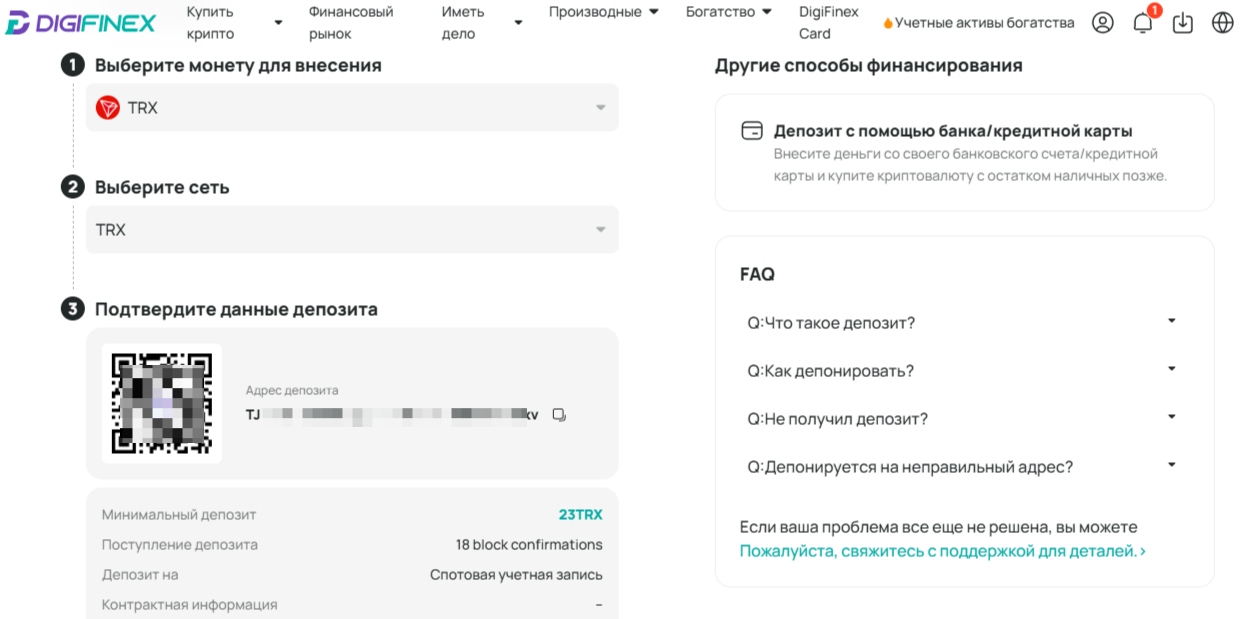Click the flame icon by Учетные активы
The image size is (1241, 619).
887,23
